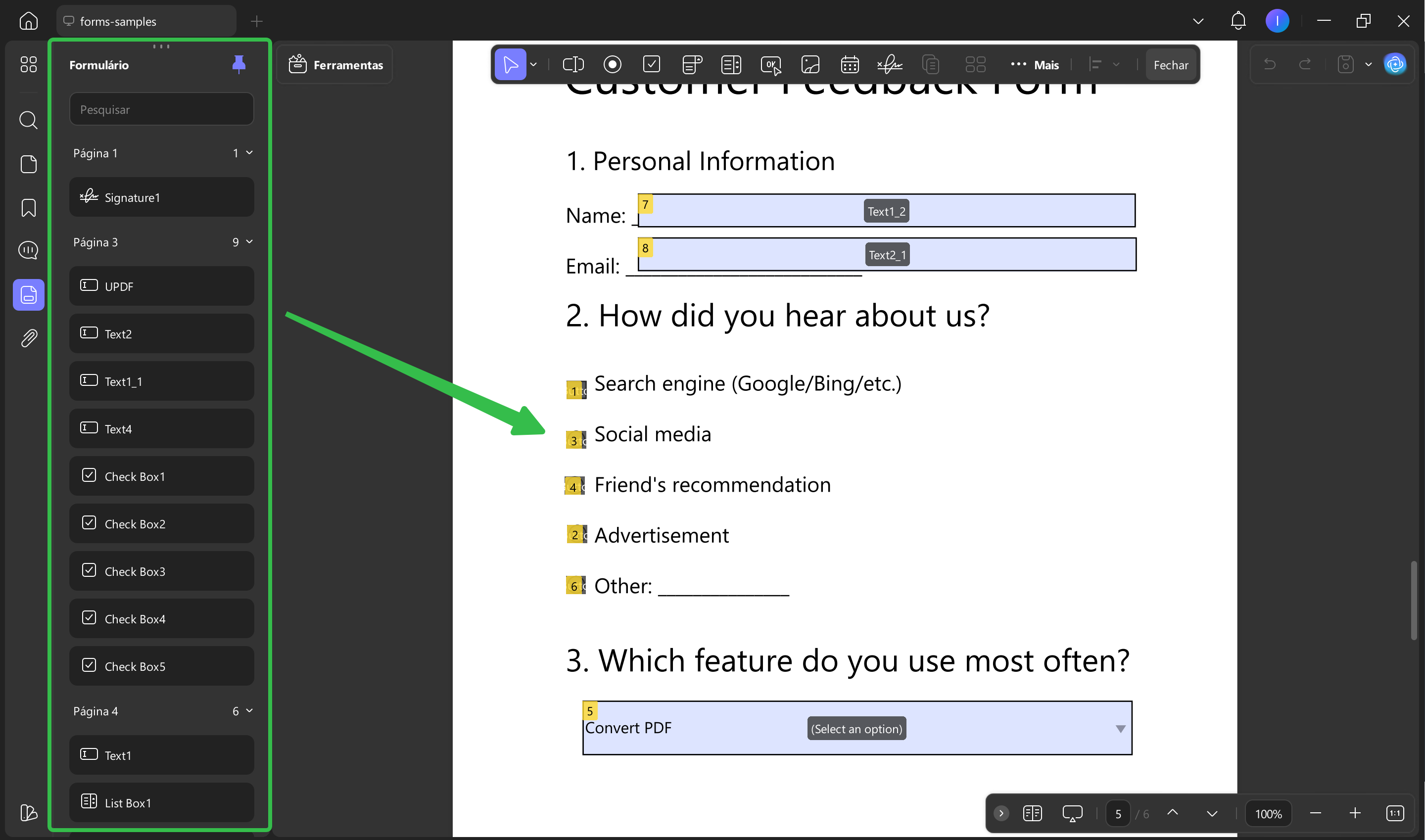Open the attachments panel in sidebar

point(28,338)
